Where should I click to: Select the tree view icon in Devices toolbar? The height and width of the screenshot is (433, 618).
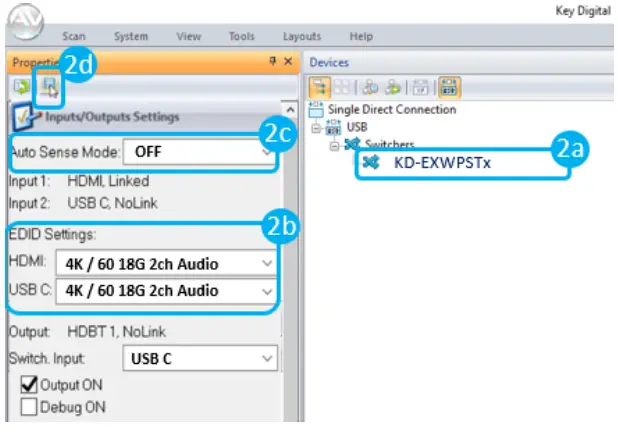point(320,87)
